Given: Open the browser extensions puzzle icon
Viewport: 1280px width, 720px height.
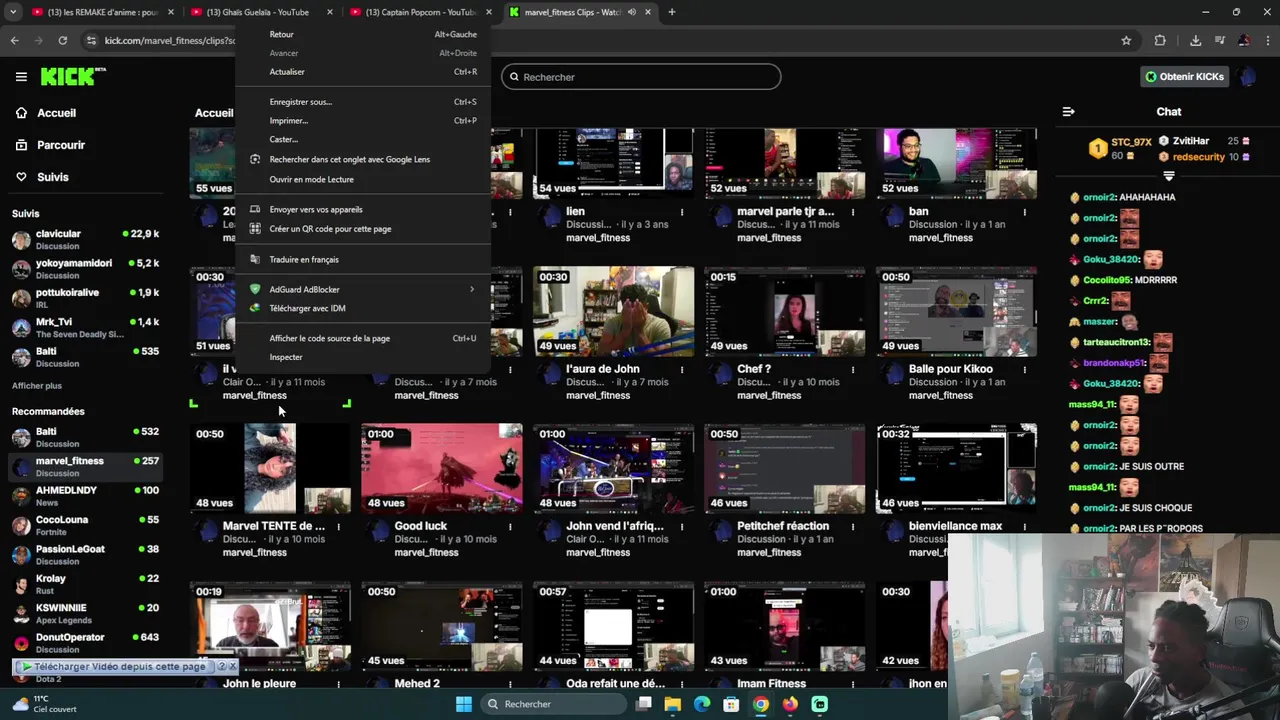Looking at the screenshot, I should tap(1160, 40).
